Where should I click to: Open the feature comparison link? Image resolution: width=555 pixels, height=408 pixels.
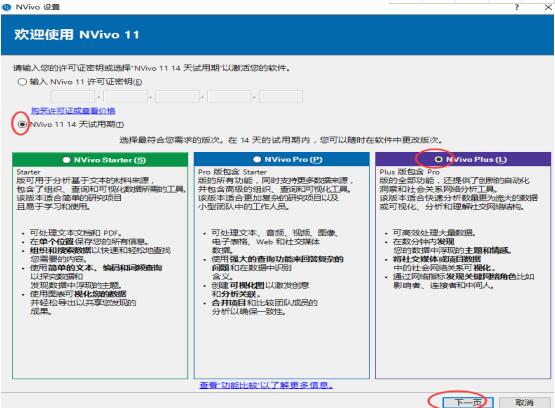[x=266, y=385]
